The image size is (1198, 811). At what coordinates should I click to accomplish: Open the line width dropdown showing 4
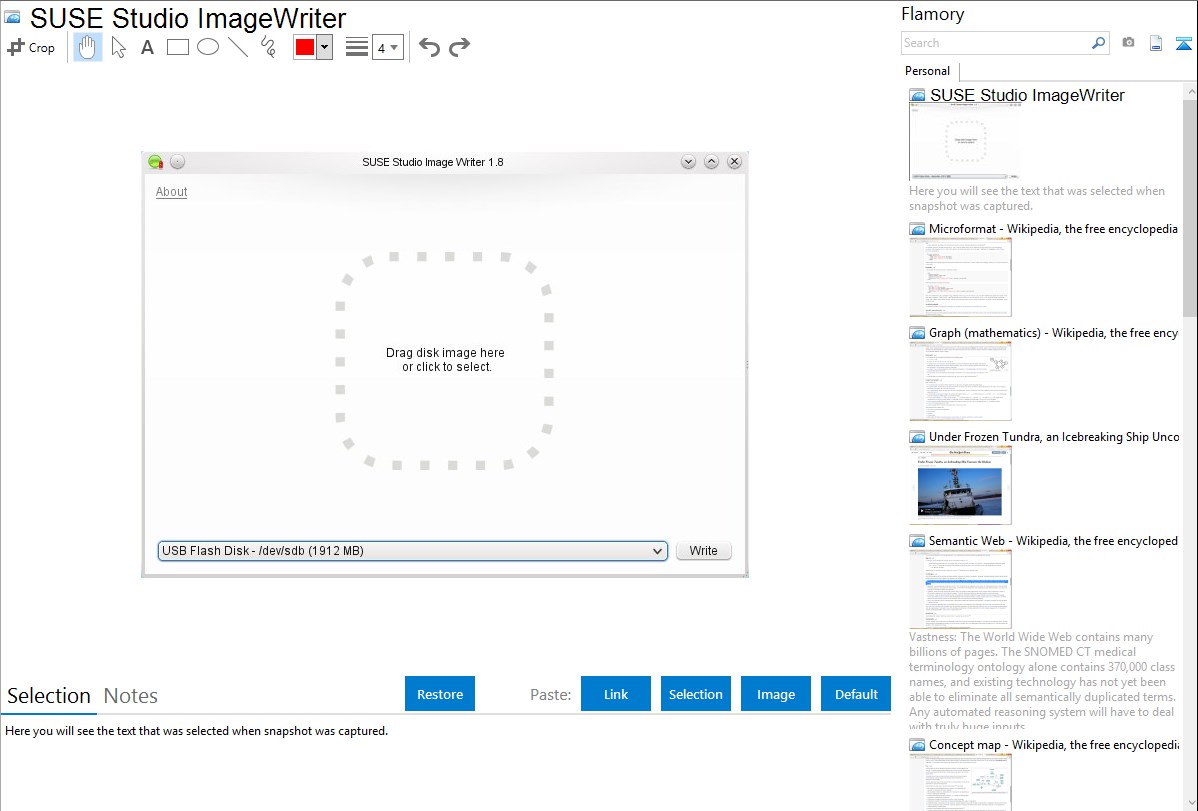point(387,47)
